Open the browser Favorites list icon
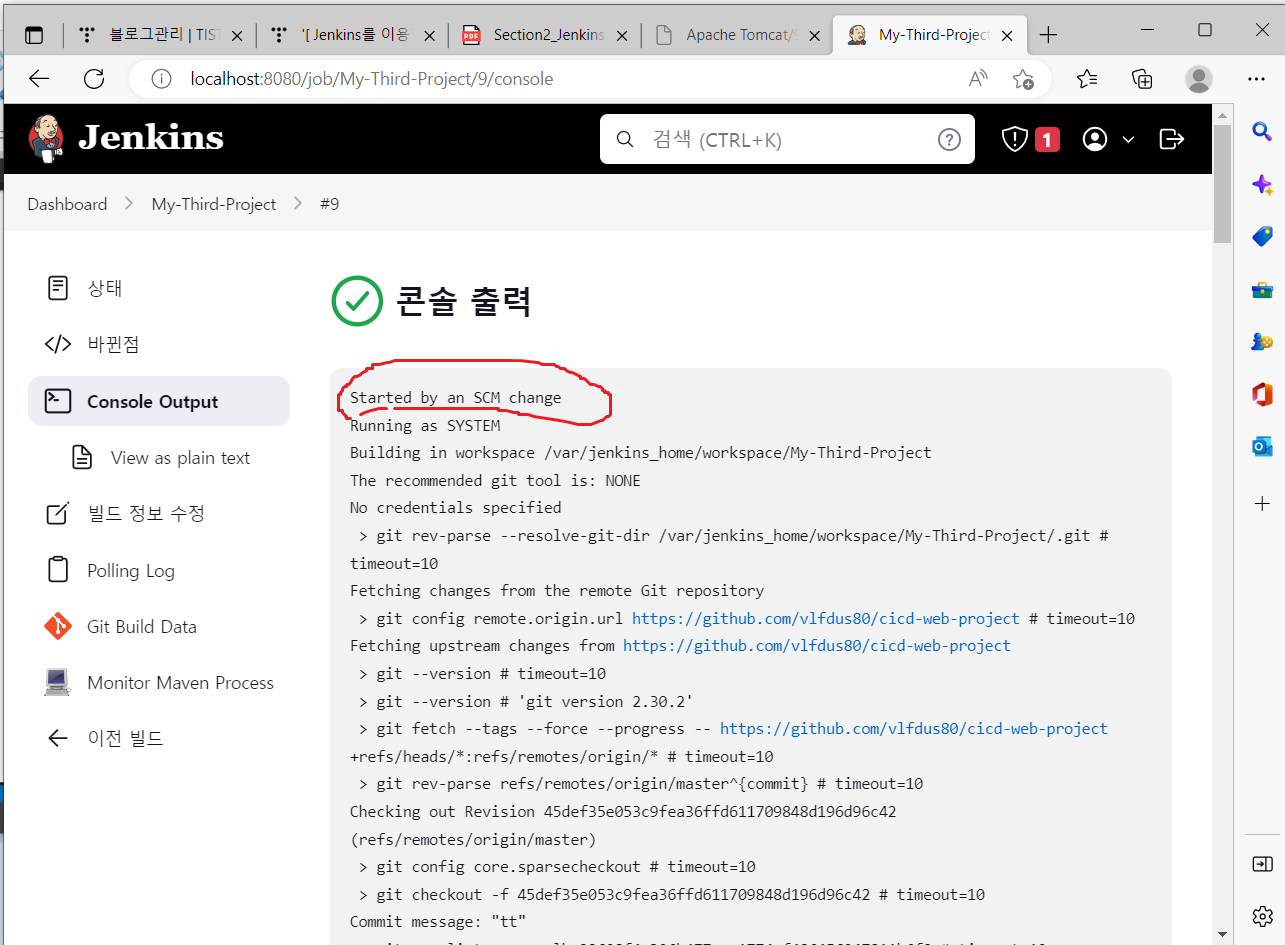This screenshot has height=945, width=1285. click(1088, 79)
